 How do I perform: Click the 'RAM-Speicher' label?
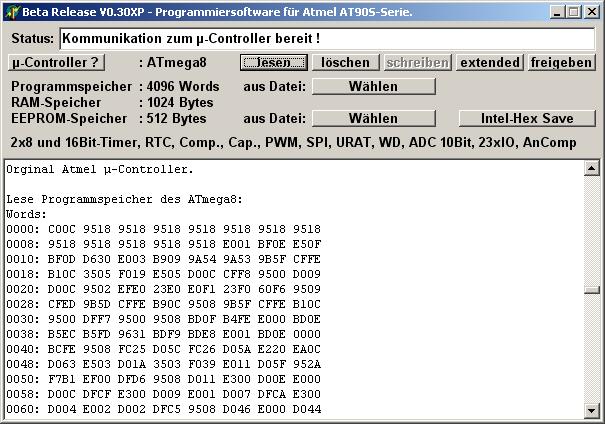pyautogui.click(x=56, y=103)
